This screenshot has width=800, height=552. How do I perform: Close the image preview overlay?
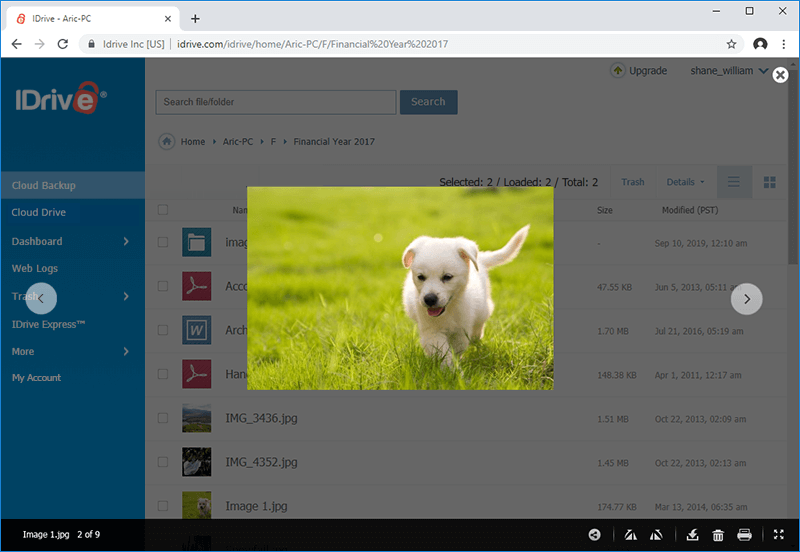click(780, 75)
